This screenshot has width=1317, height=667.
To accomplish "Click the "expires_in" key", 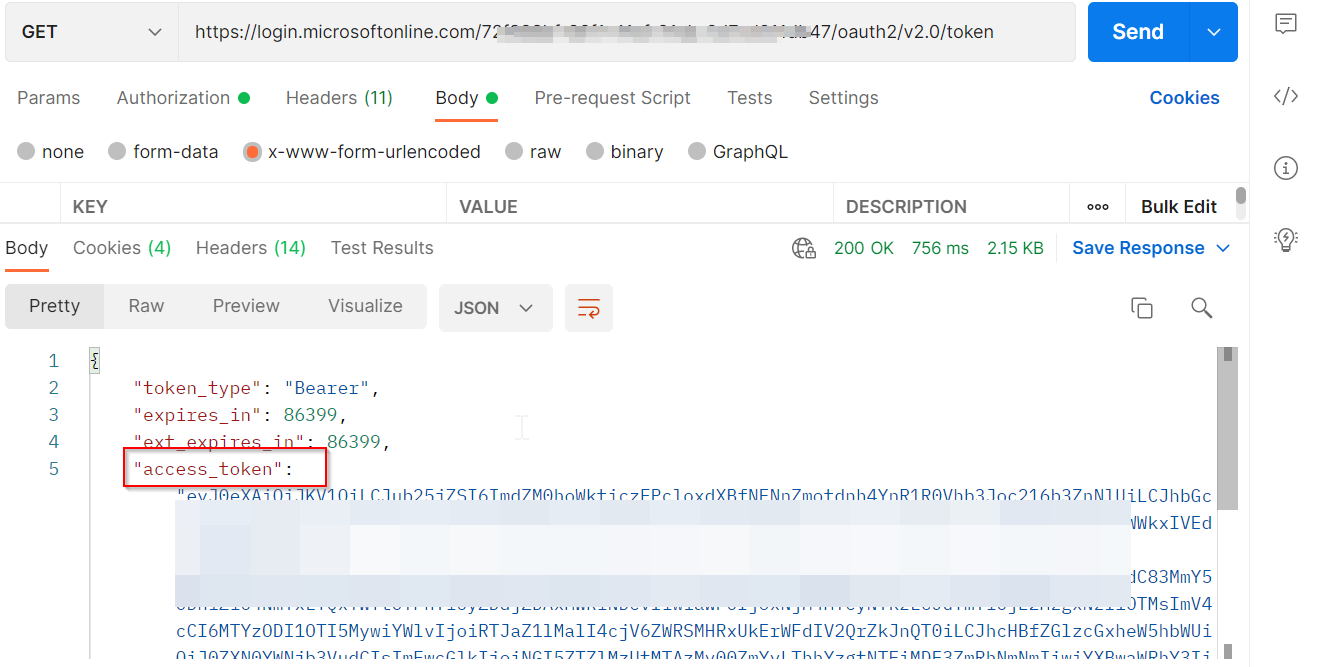I will tap(197, 415).
